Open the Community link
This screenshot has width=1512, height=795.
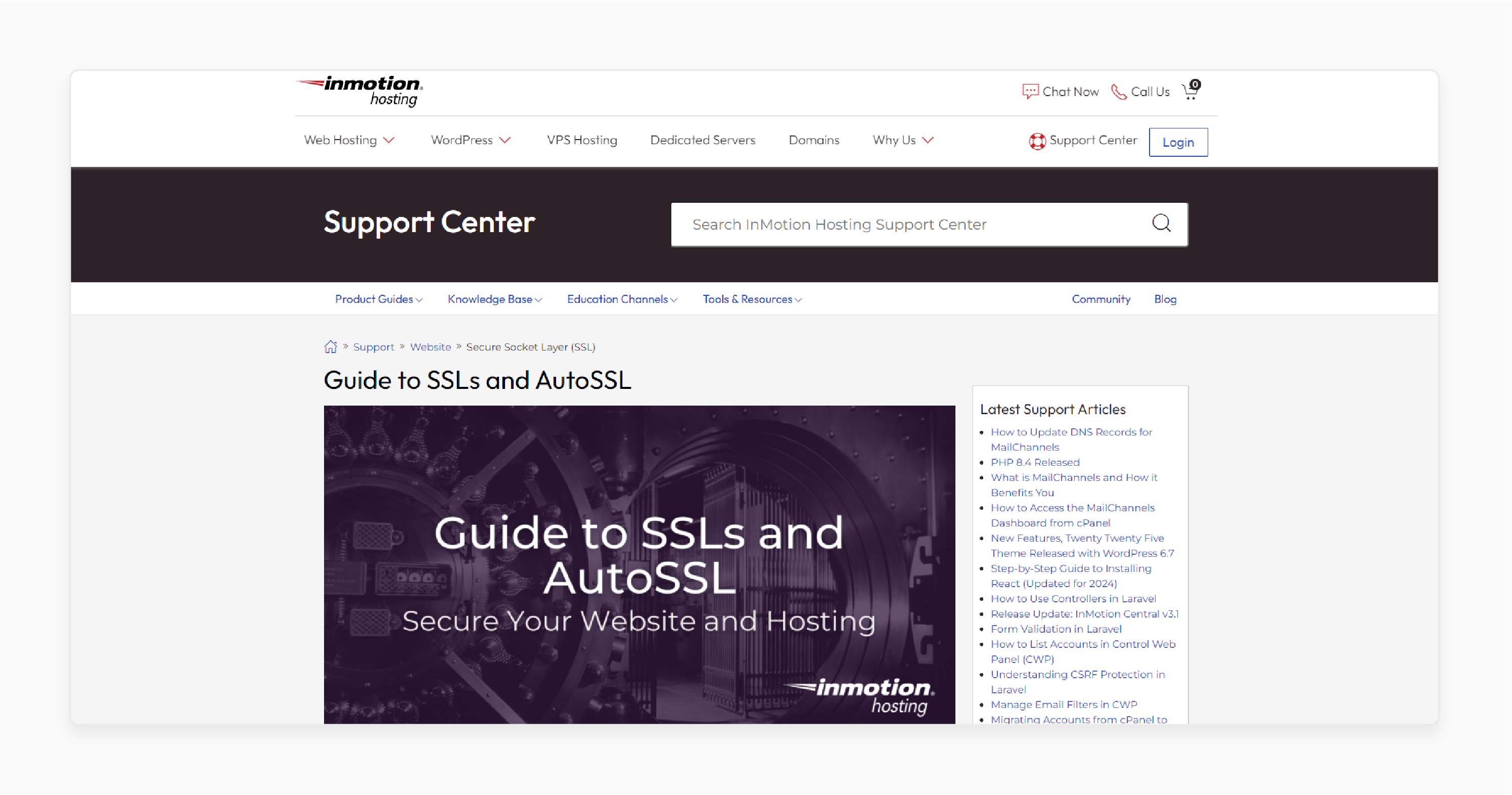pos(1101,299)
